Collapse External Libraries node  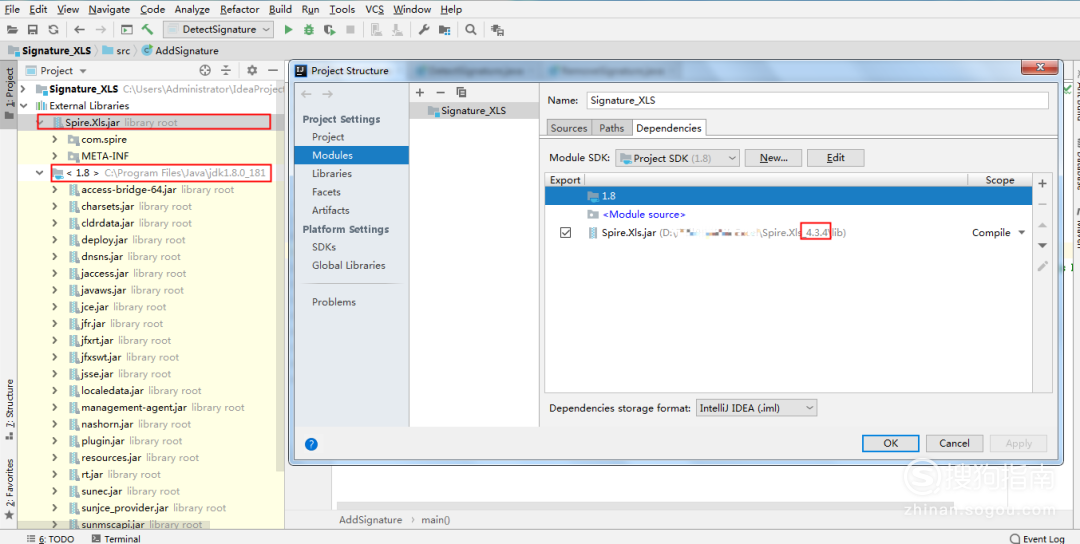tap(23, 105)
